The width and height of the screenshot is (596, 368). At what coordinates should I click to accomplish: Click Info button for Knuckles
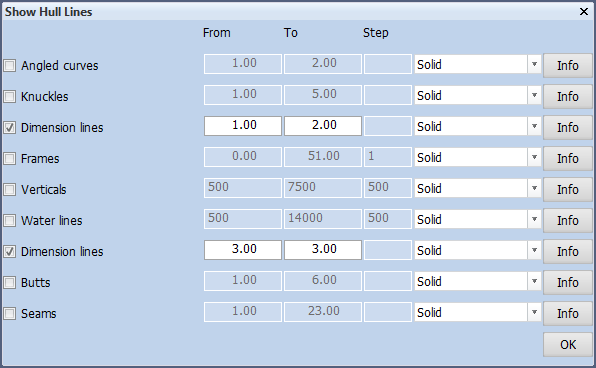tap(567, 97)
